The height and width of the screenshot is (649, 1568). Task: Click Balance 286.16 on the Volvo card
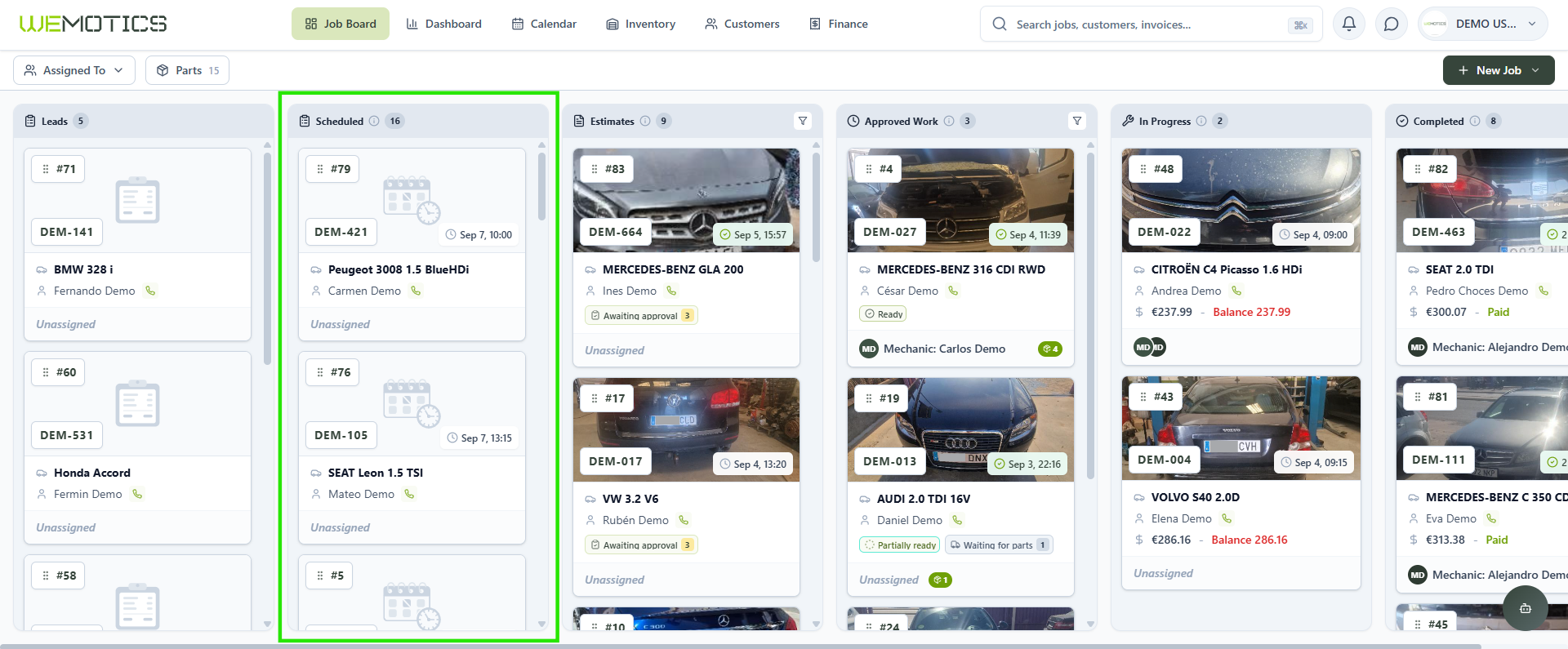1249,540
